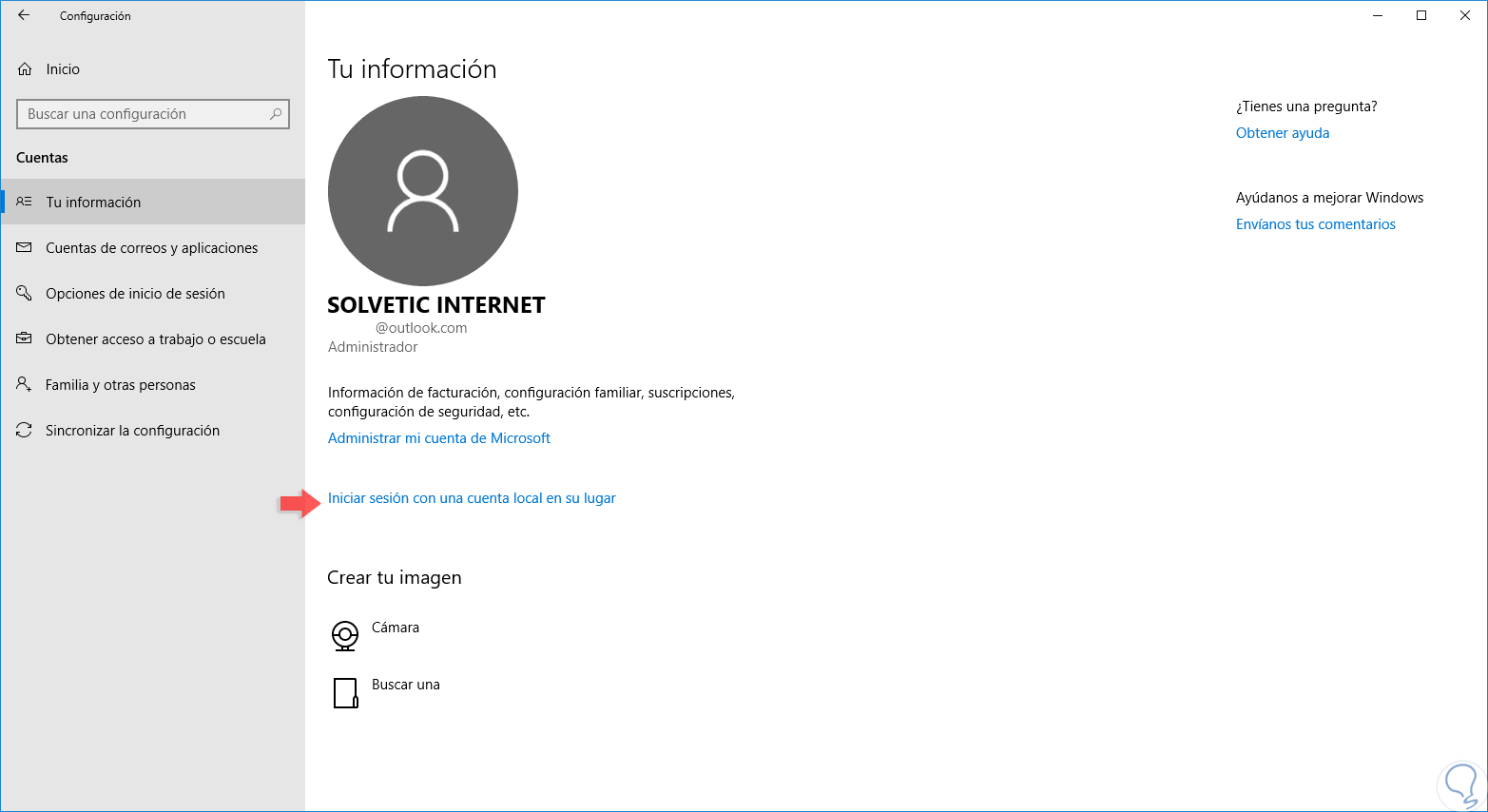Screen dimensions: 1488x812
Task: Open Obtener acceso a trabajo o escuela
Action: click(153, 338)
